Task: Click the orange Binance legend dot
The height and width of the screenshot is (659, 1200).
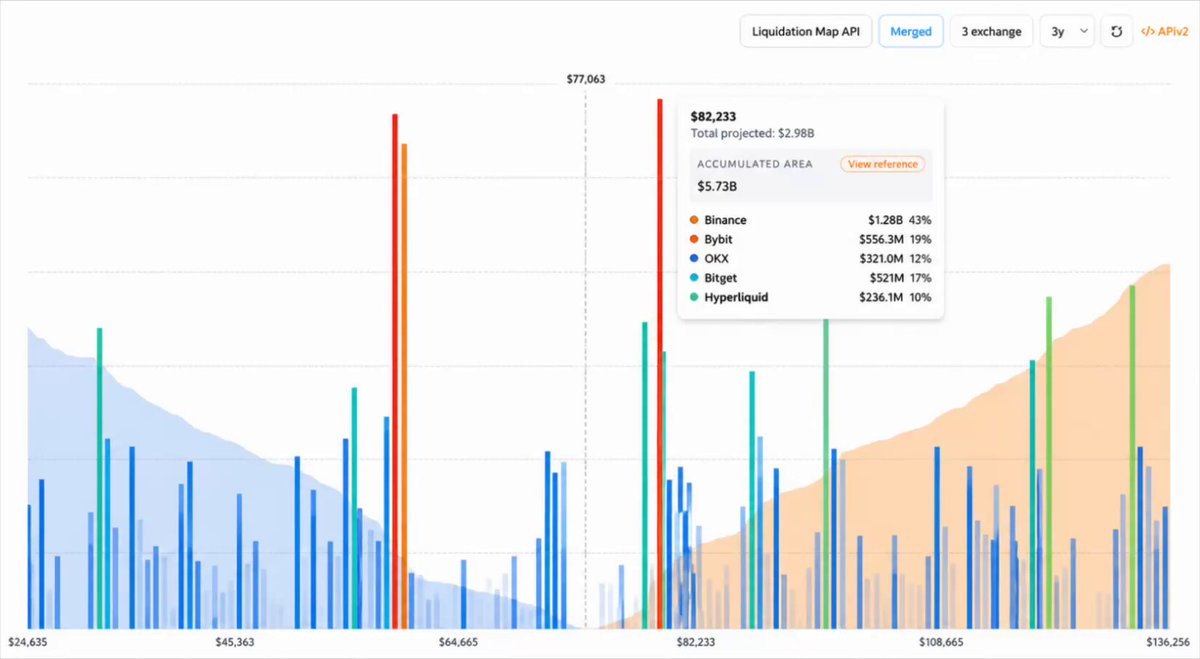Action: [x=694, y=220]
